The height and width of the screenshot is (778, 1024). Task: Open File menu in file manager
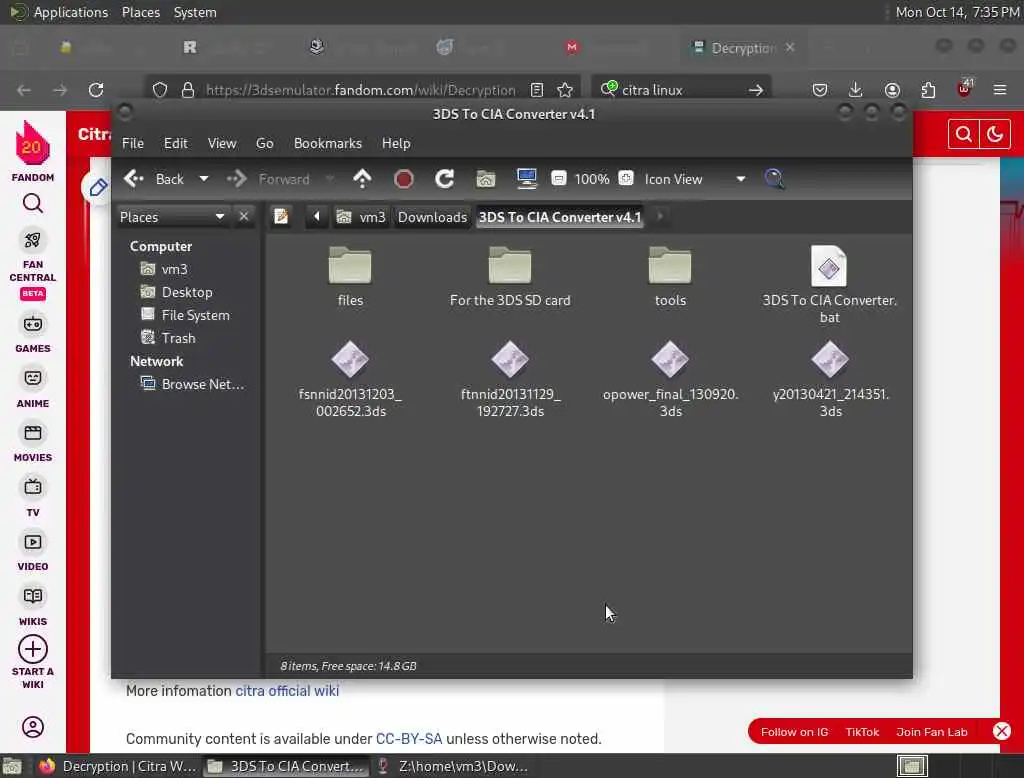(x=133, y=143)
